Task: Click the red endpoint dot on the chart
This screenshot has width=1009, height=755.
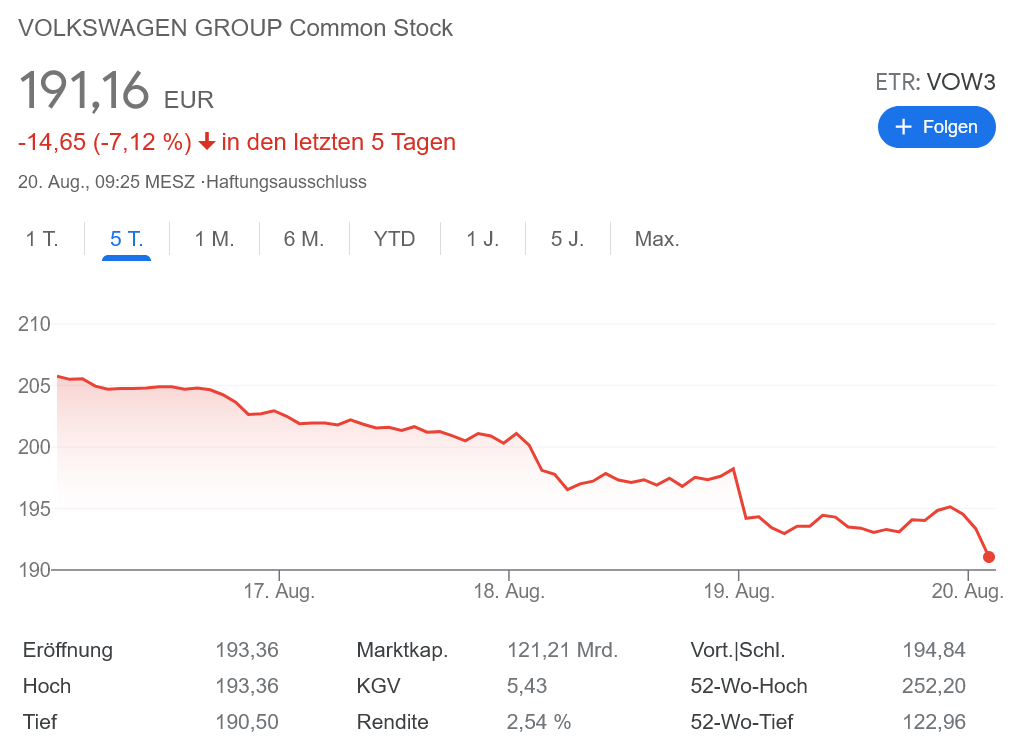Action: tap(989, 557)
